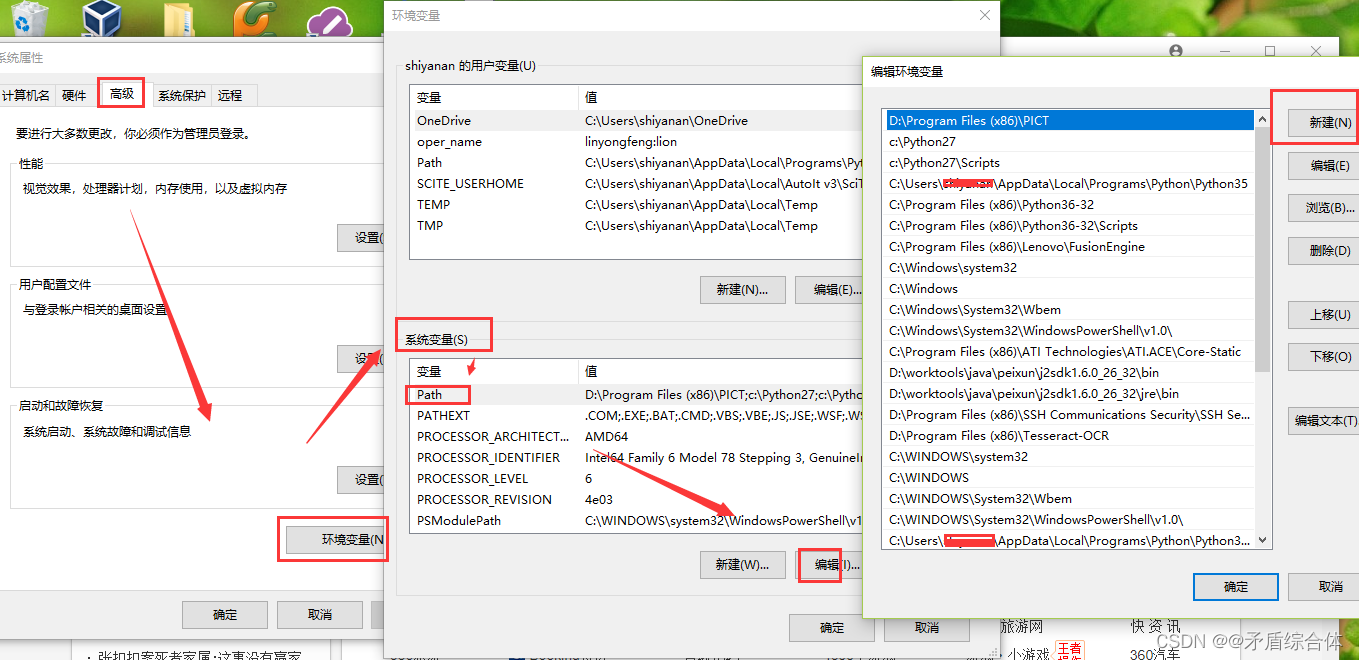Select the Lenovo\FusionEngine path entry
Viewport: 1359px width, 660px height.
pos(1069,246)
